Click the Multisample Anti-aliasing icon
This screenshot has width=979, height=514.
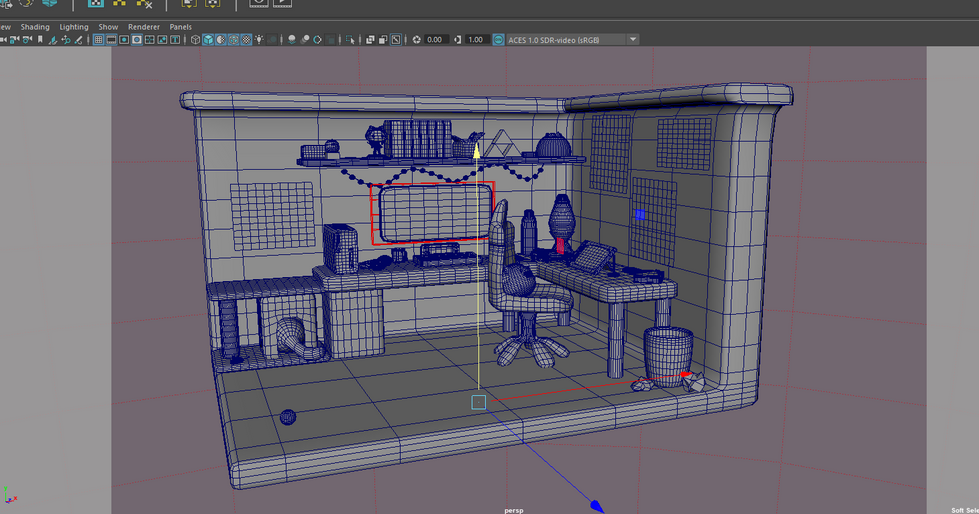317,40
